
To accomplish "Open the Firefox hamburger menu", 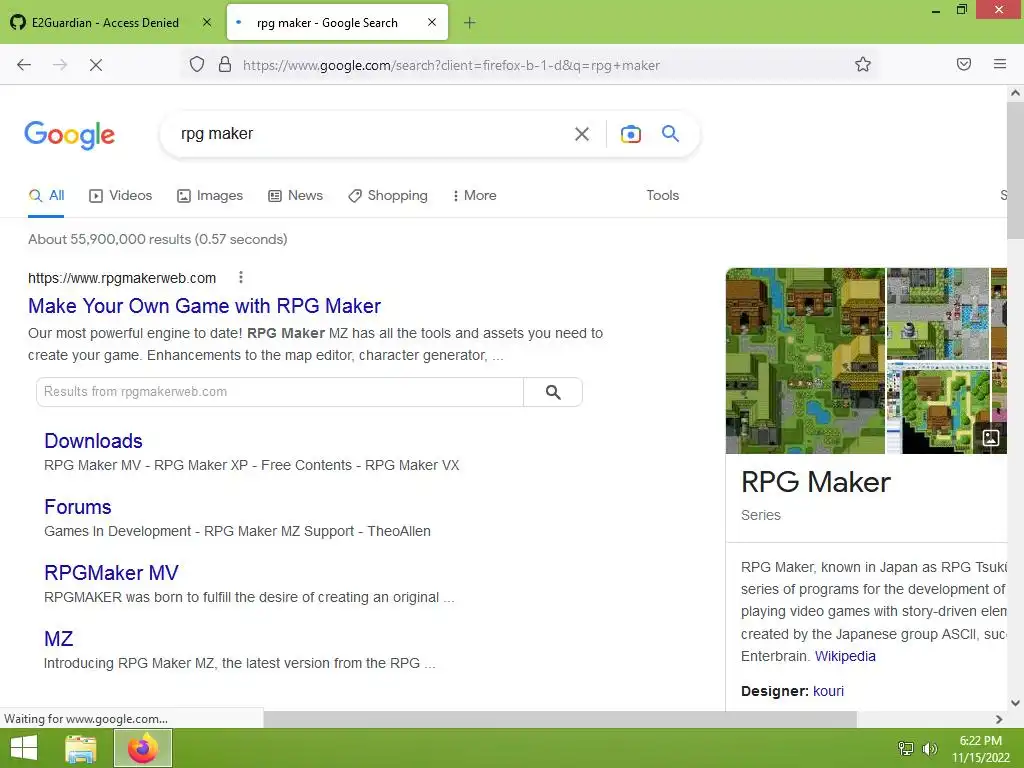I will pyautogui.click(x=1000, y=64).
